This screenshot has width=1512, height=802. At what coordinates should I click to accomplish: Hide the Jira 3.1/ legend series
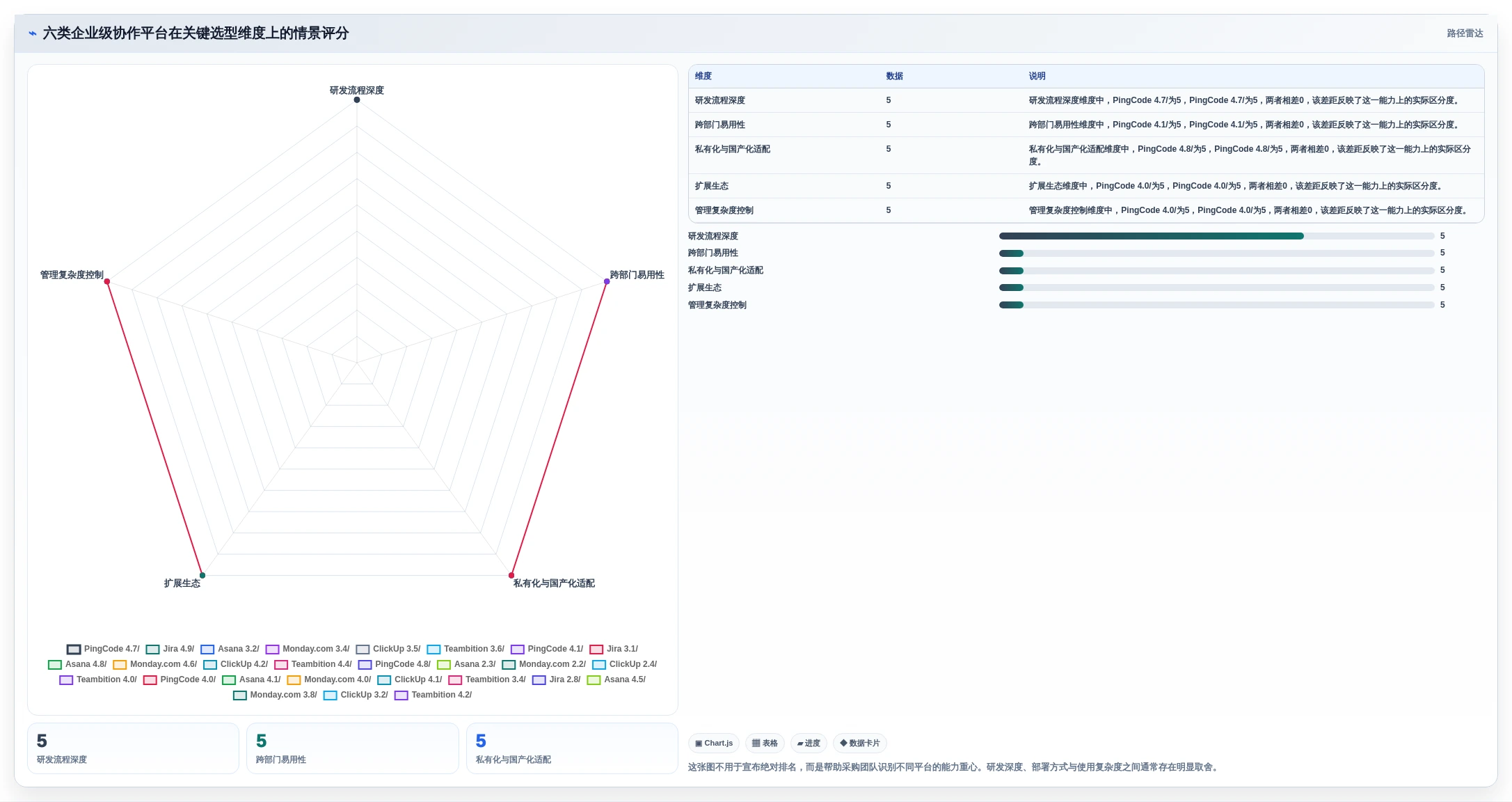click(x=614, y=649)
